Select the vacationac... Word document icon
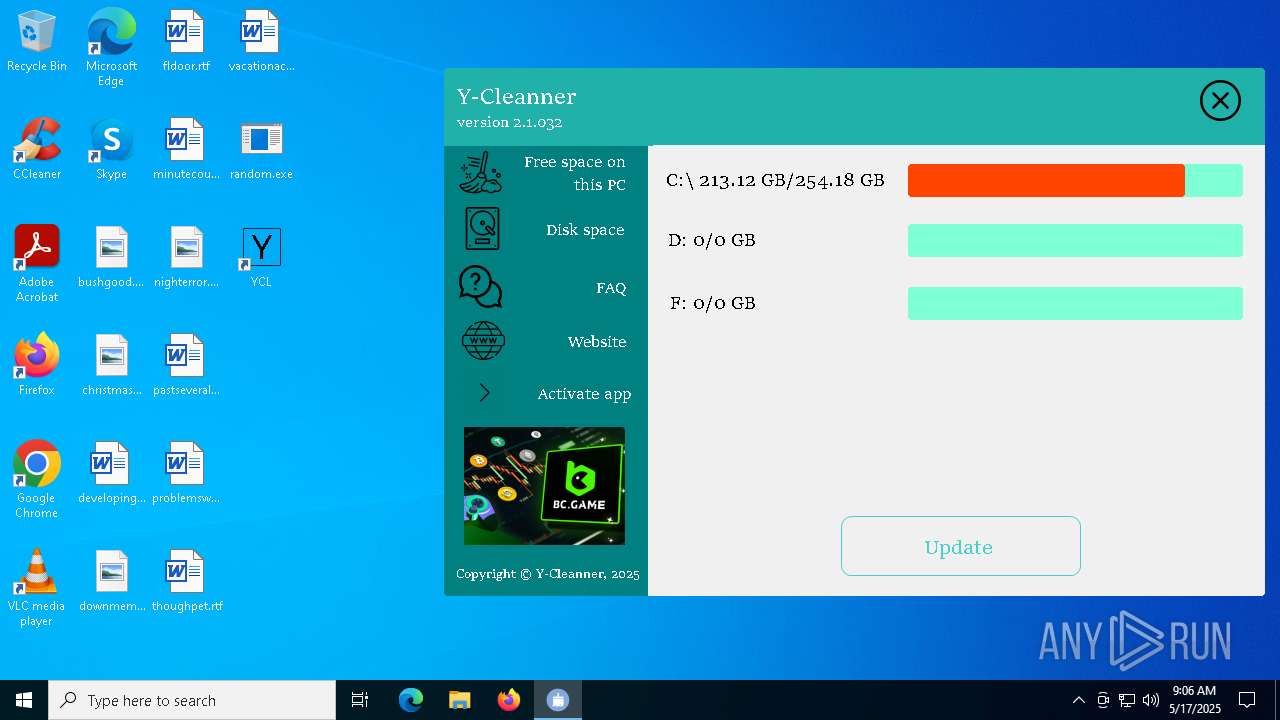The width and height of the screenshot is (1280, 720). [x=261, y=42]
